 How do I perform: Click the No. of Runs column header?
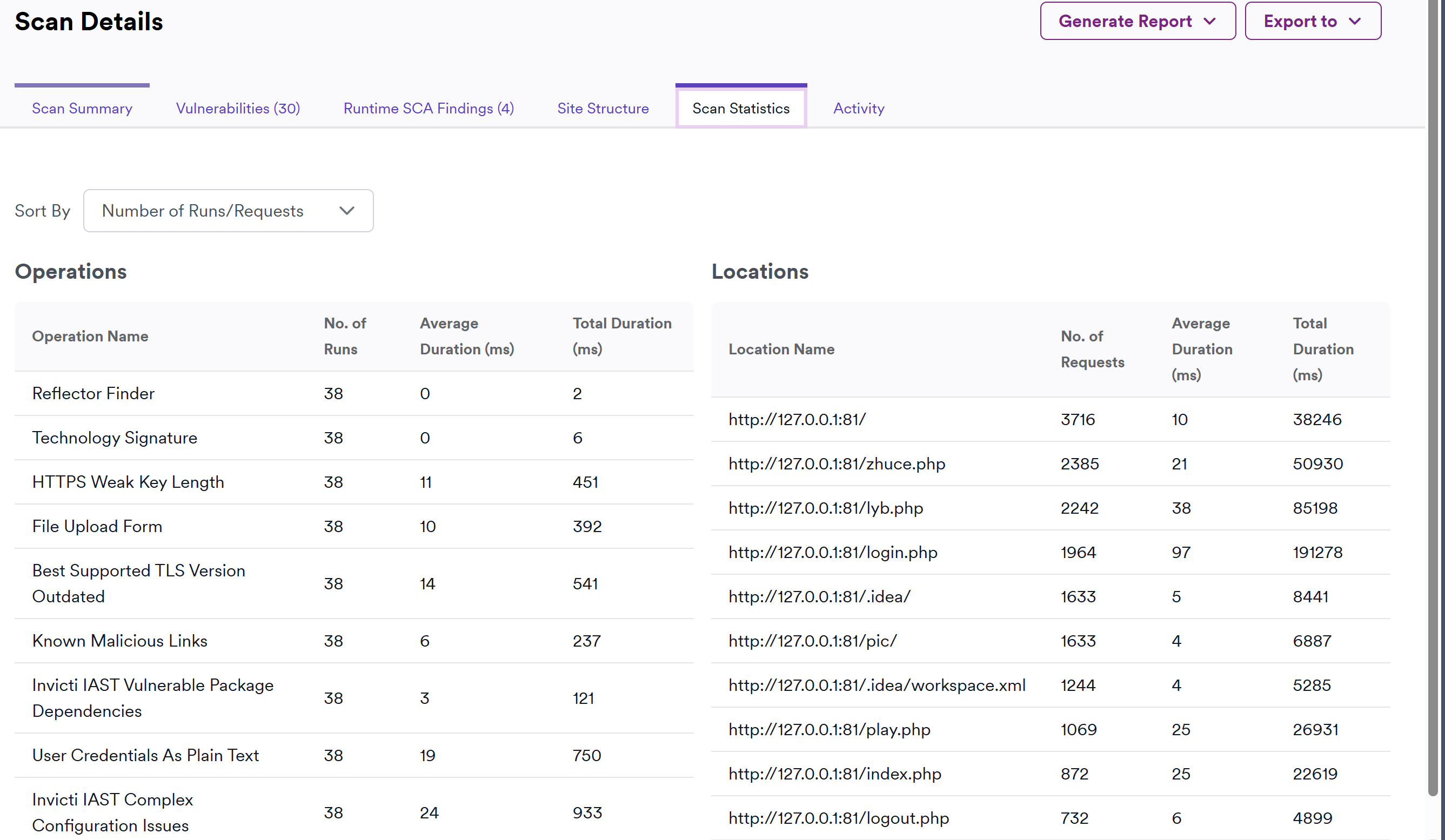[x=345, y=336]
